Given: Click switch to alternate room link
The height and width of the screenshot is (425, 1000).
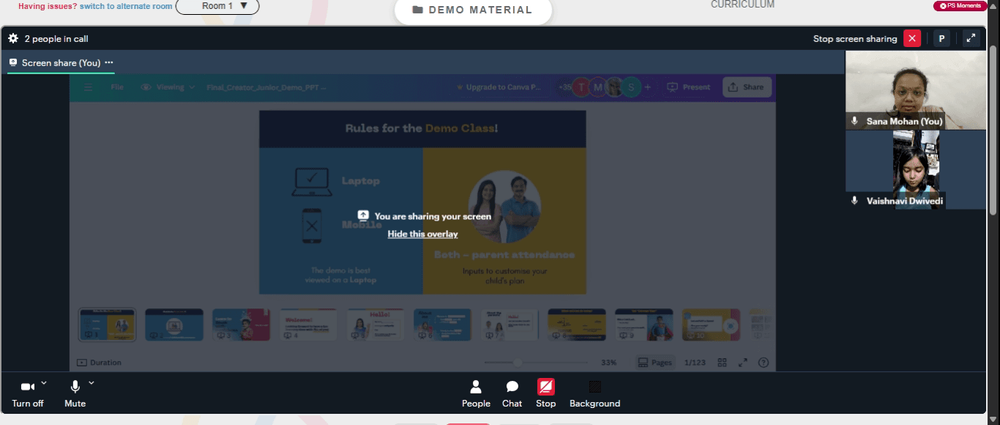Looking at the screenshot, I should pos(126,6).
